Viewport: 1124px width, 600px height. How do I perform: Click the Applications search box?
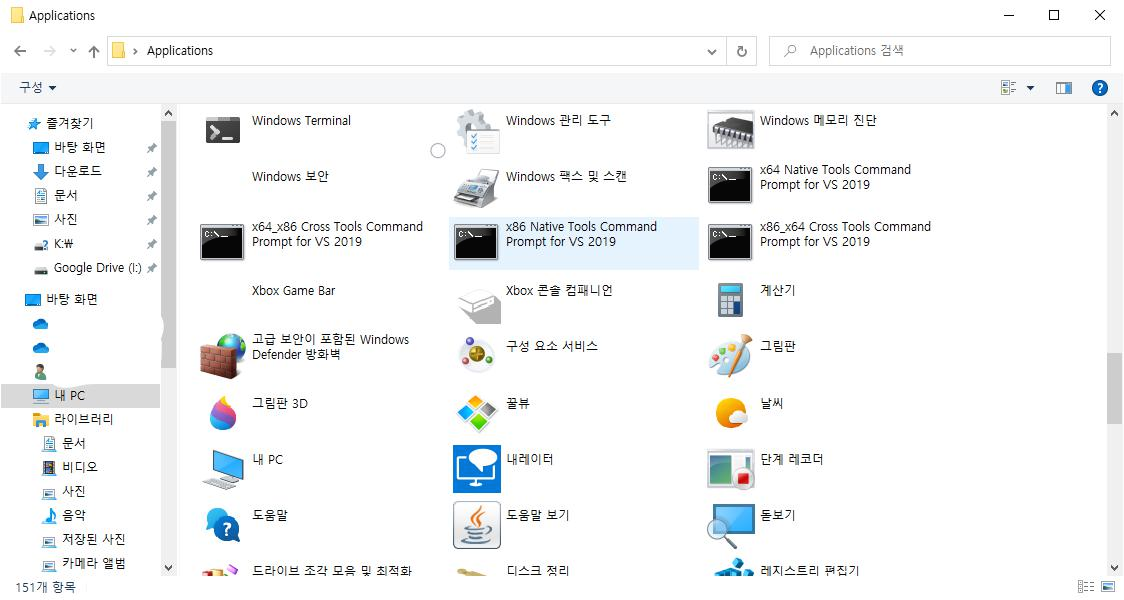(939, 51)
